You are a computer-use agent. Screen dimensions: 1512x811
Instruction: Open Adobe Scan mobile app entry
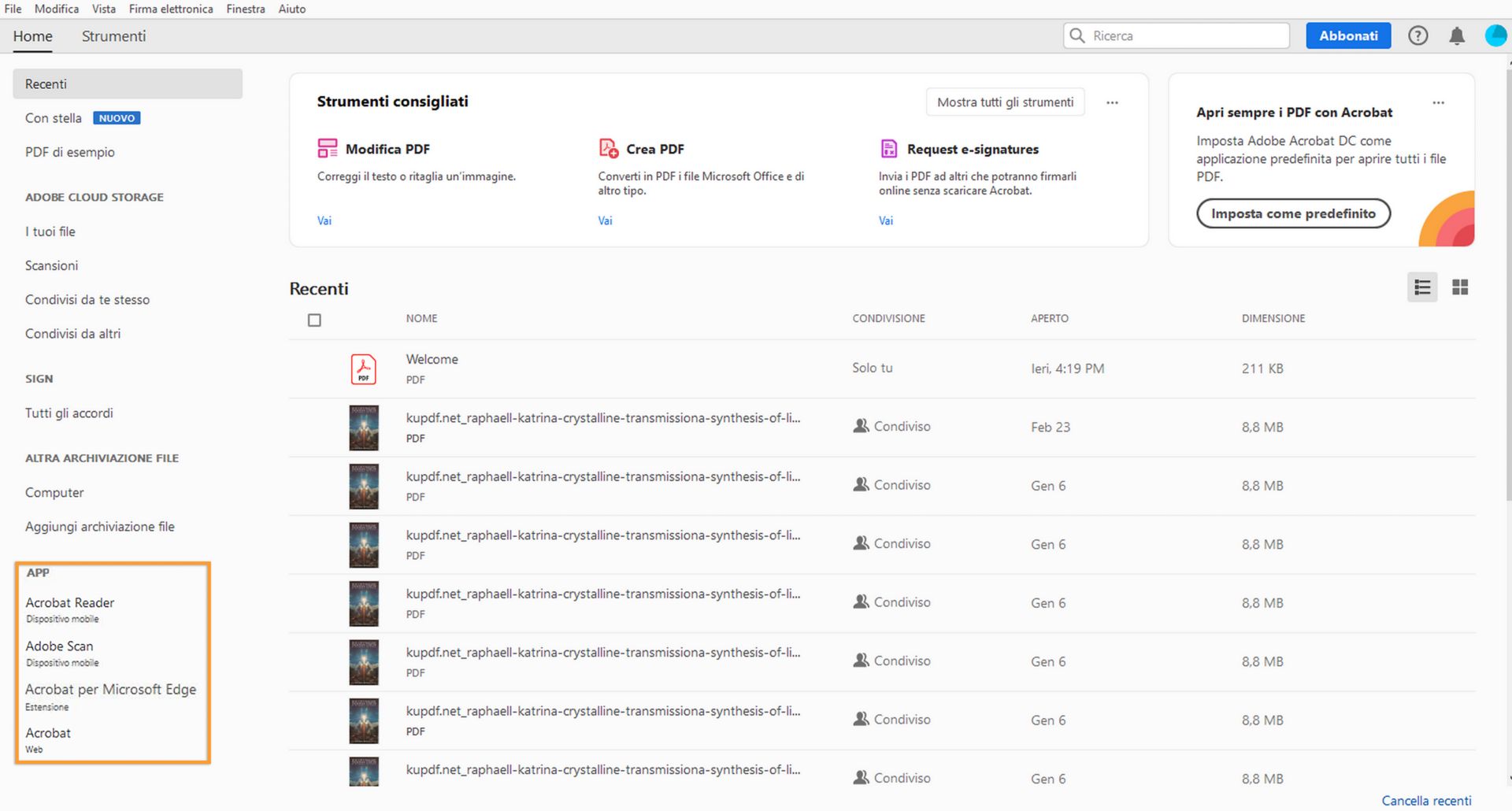click(x=62, y=653)
